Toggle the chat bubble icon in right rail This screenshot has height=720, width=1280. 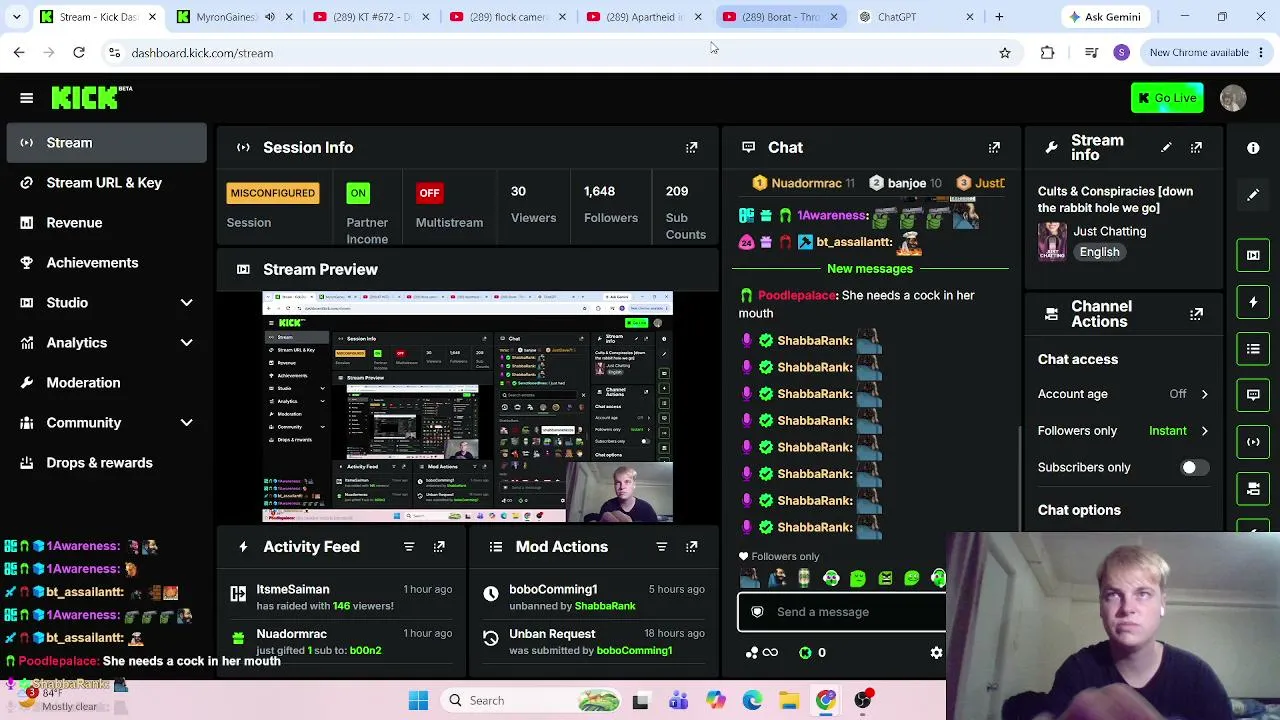pyautogui.click(x=1253, y=395)
